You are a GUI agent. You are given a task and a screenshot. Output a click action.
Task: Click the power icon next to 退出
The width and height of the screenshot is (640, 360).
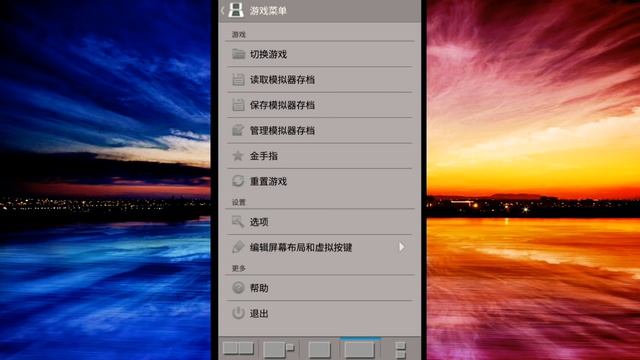tap(238, 313)
